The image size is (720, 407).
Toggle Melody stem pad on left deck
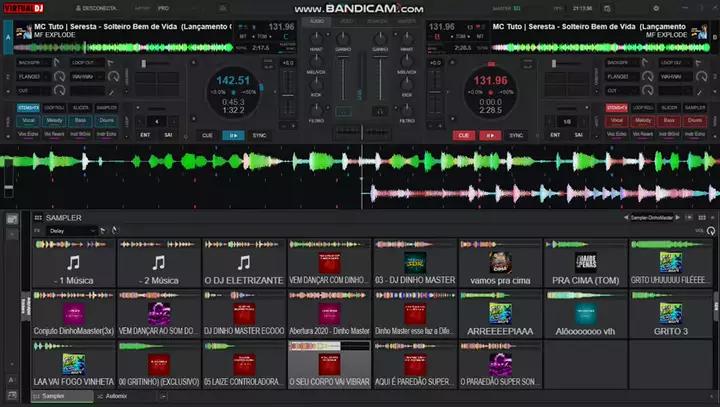[x=54, y=121]
